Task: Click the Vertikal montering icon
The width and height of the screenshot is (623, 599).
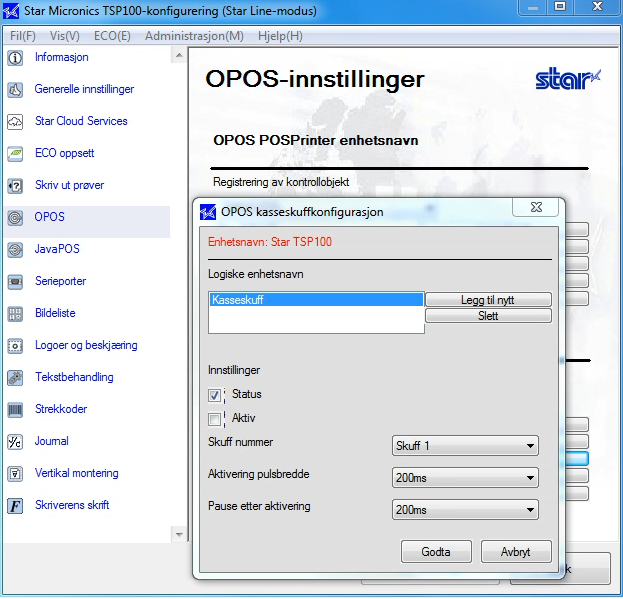Action: click(15, 474)
